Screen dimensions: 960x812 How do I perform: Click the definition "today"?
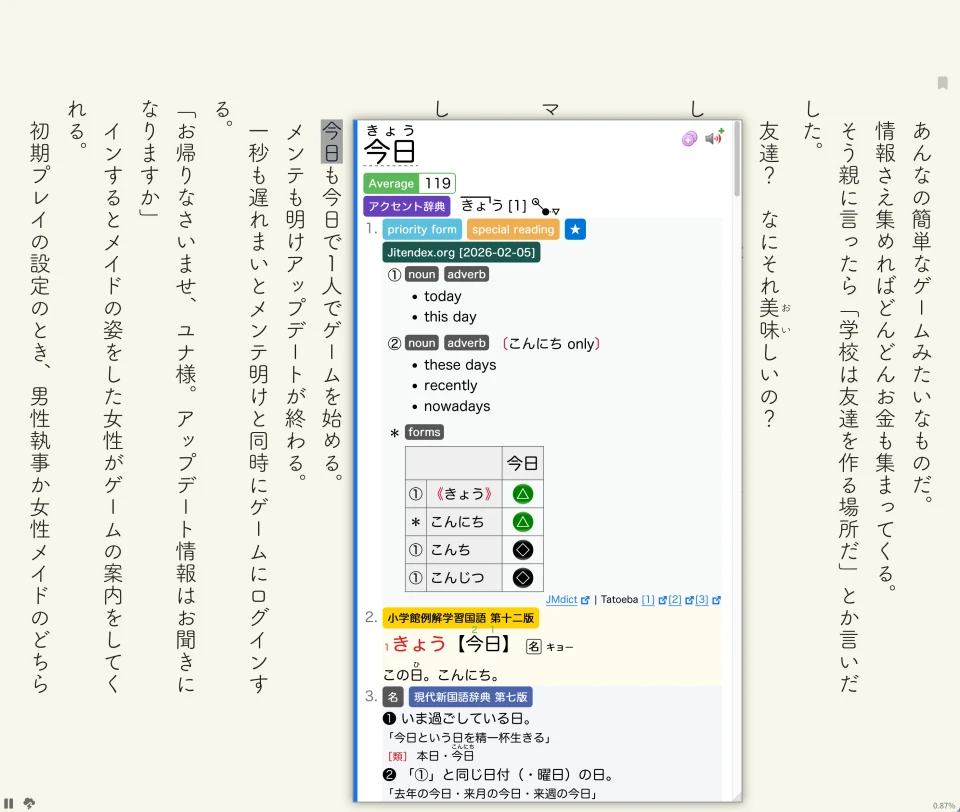click(443, 296)
